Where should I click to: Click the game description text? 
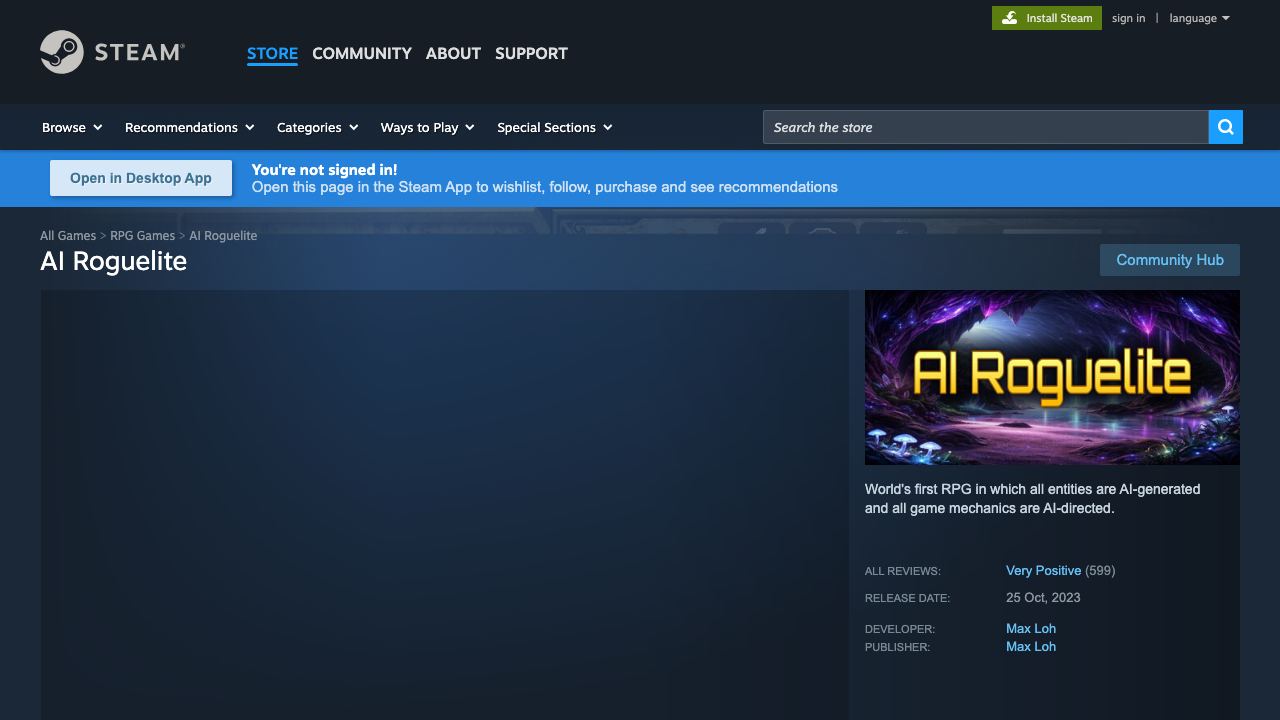1033,498
